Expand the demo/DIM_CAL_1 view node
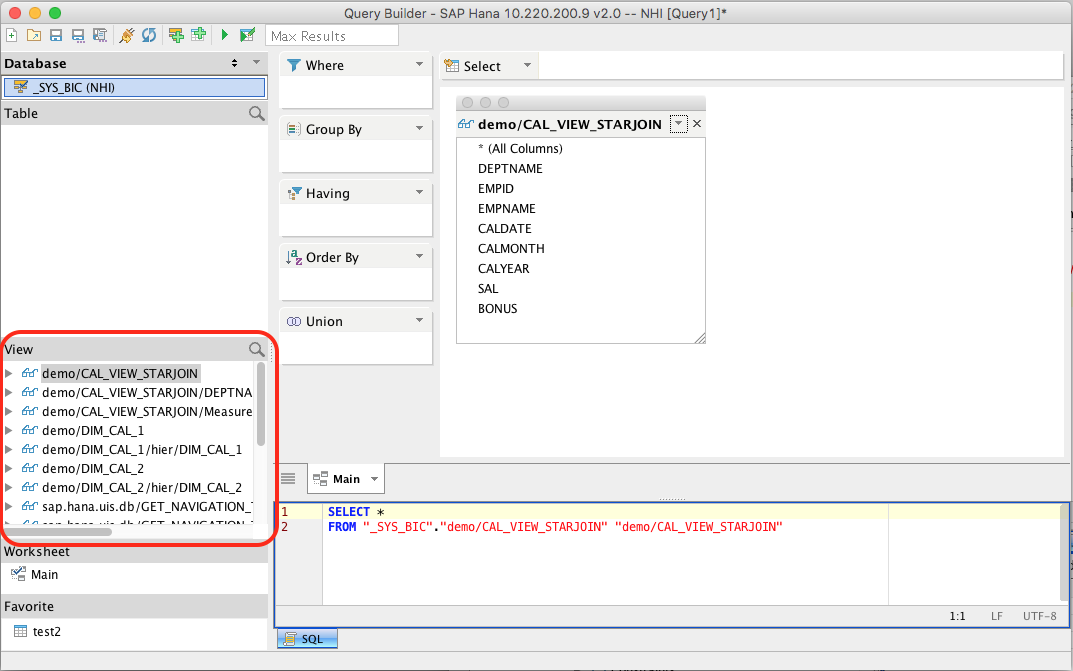The image size is (1073, 671). 9,430
